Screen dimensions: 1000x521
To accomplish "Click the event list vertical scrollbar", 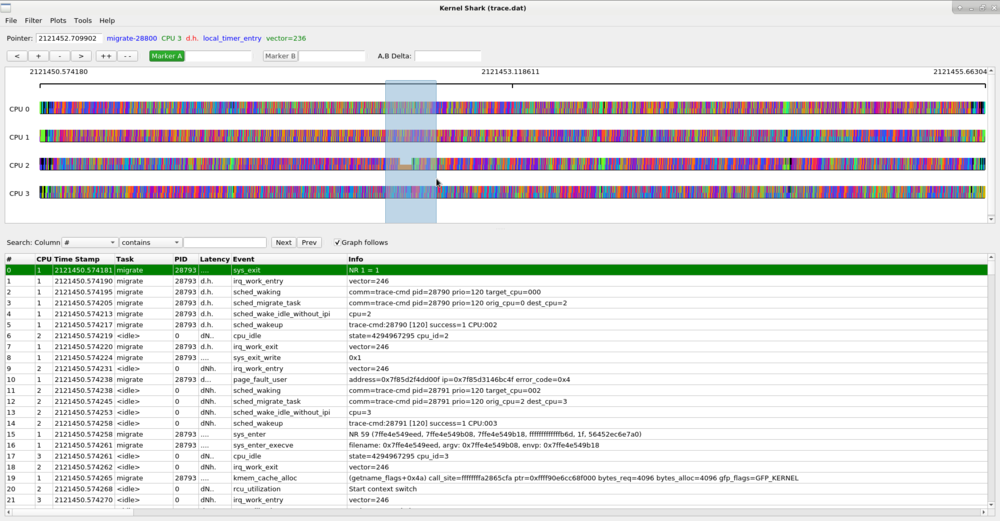I will (991, 381).
